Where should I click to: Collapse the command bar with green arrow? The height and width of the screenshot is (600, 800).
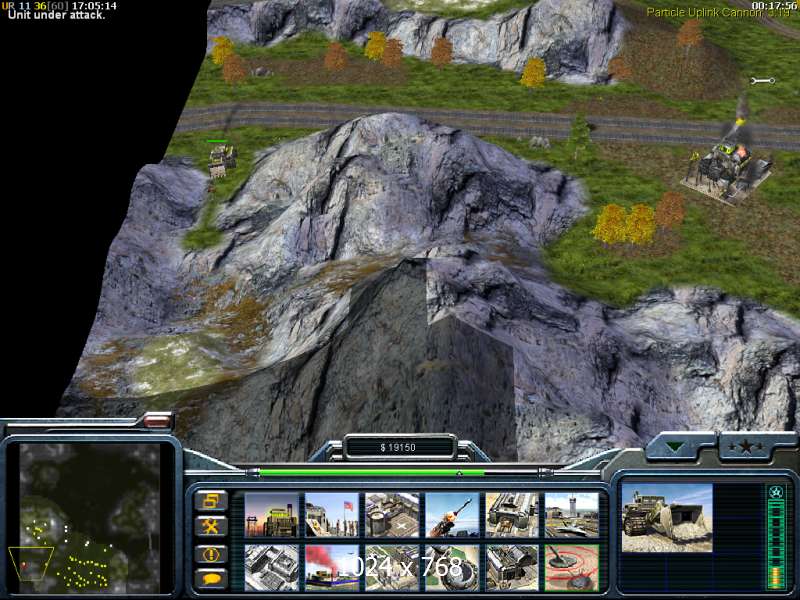click(674, 447)
